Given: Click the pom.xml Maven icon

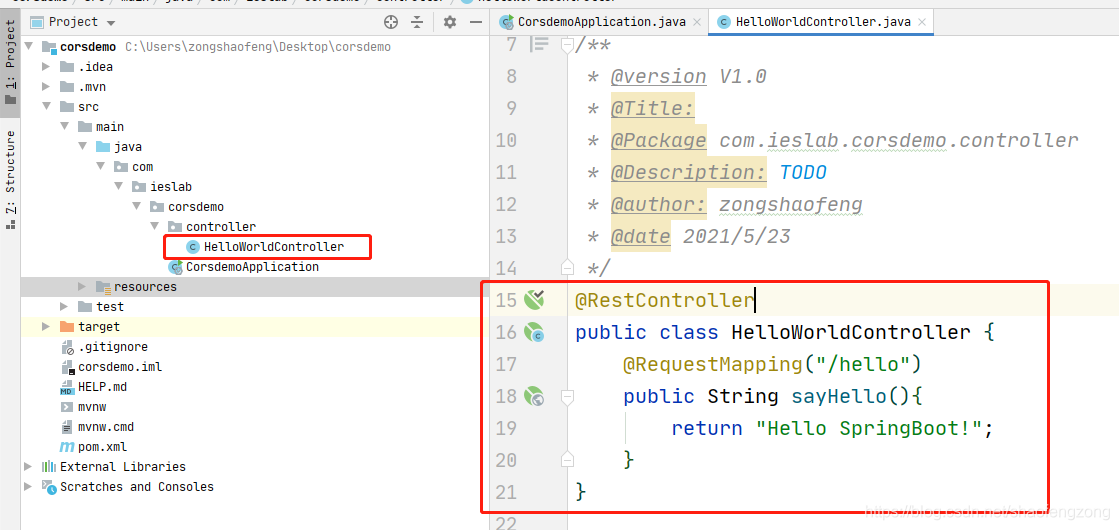Looking at the screenshot, I should click(x=67, y=447).
